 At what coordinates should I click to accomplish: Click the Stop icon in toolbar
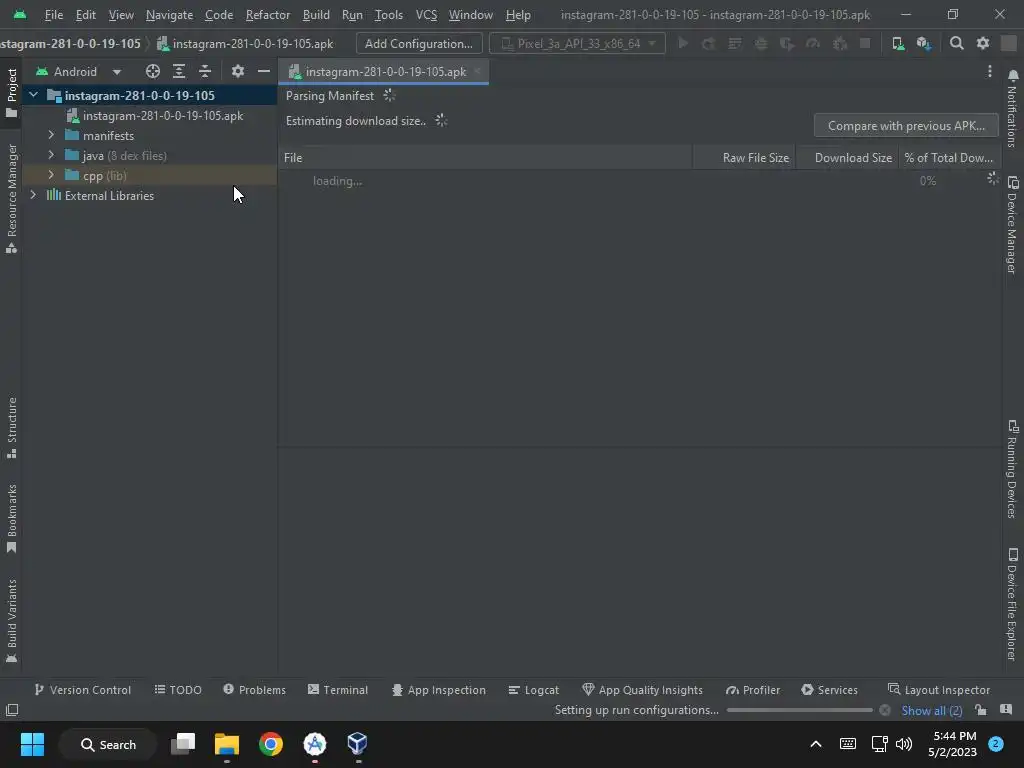coord(865,44)
